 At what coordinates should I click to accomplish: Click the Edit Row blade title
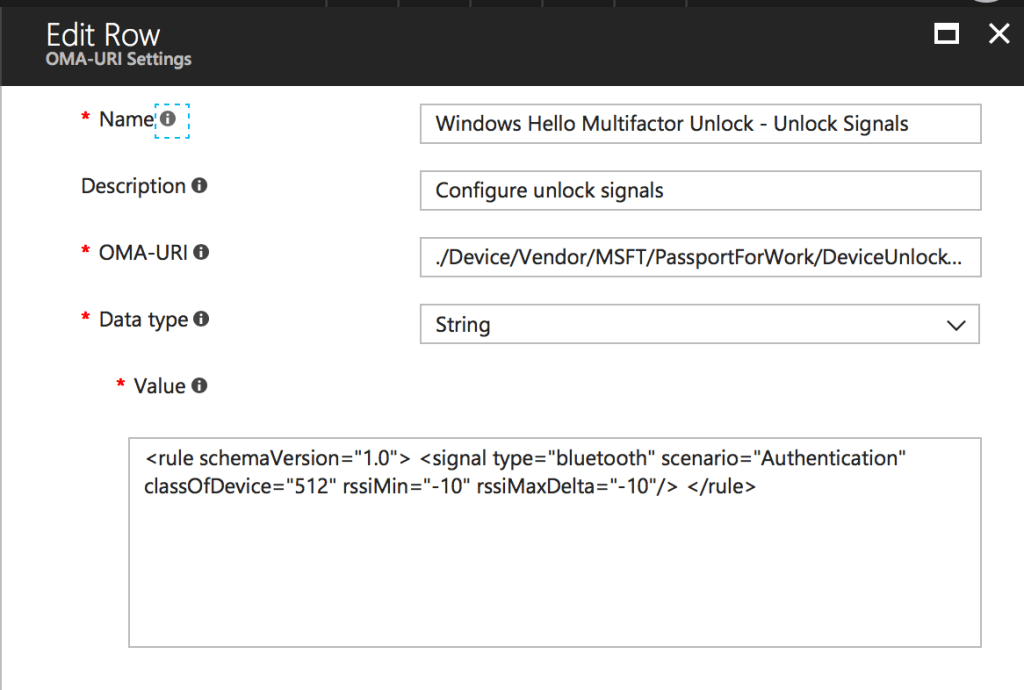[x=103, y=34]
